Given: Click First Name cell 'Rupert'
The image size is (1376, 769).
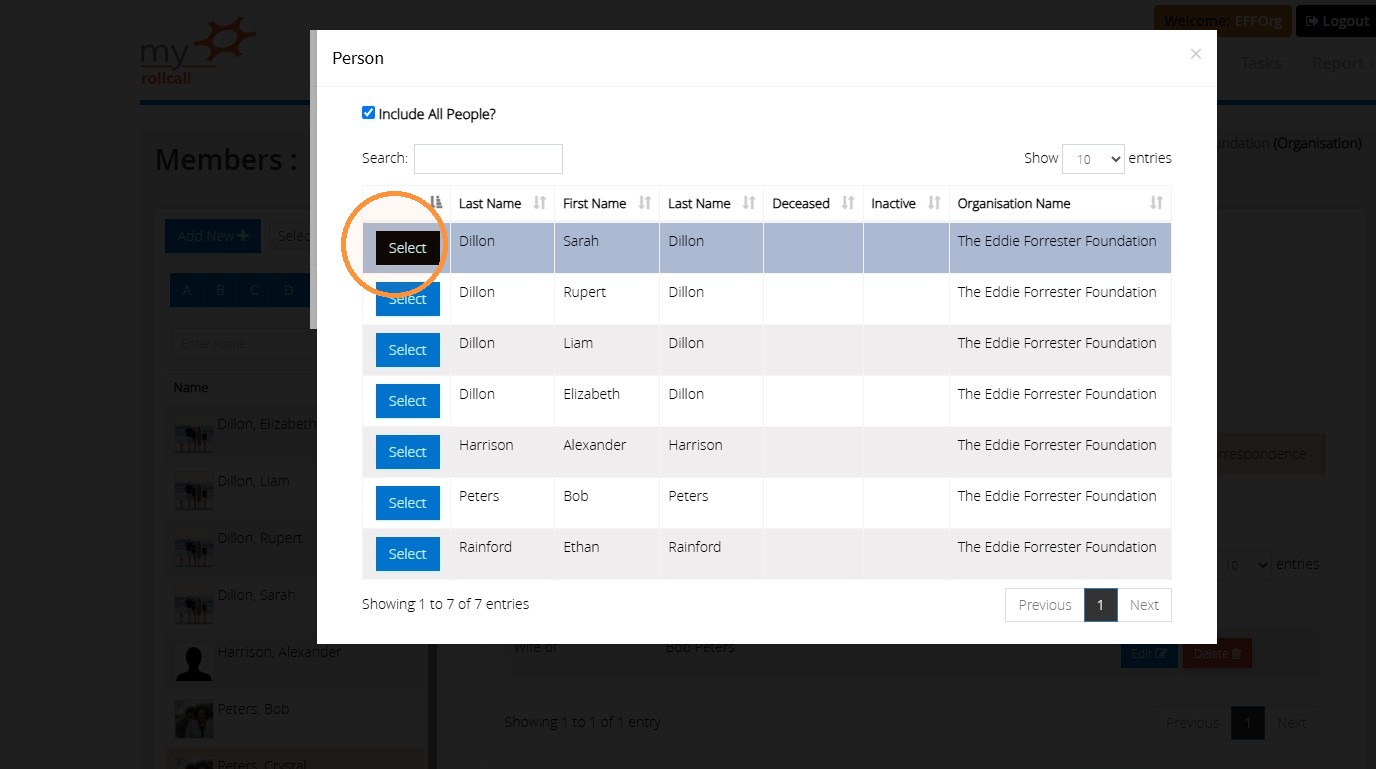Looking at the screenshot, I should [585, 292].
